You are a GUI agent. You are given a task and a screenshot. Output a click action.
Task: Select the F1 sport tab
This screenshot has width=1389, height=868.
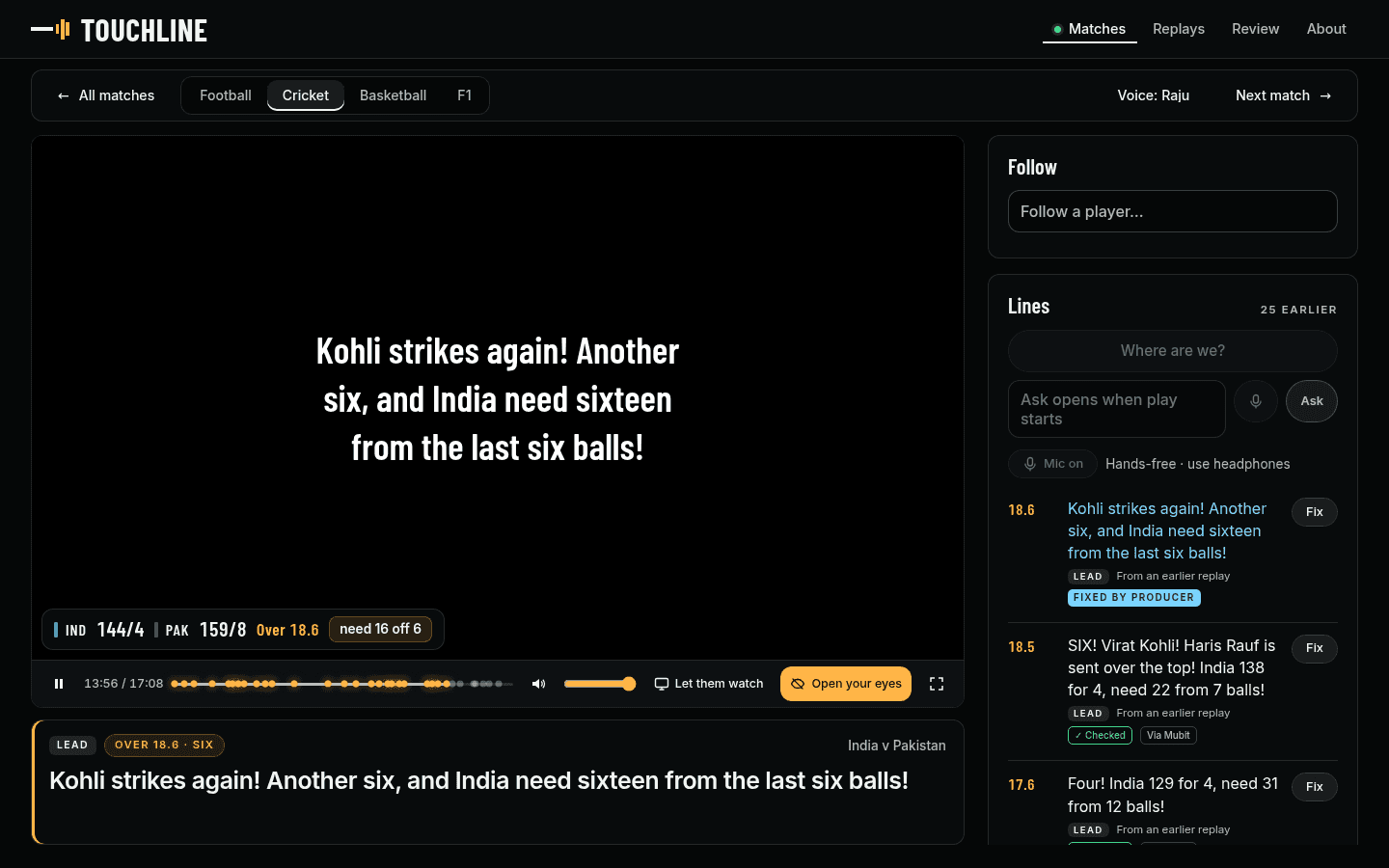tap(465, 95)
